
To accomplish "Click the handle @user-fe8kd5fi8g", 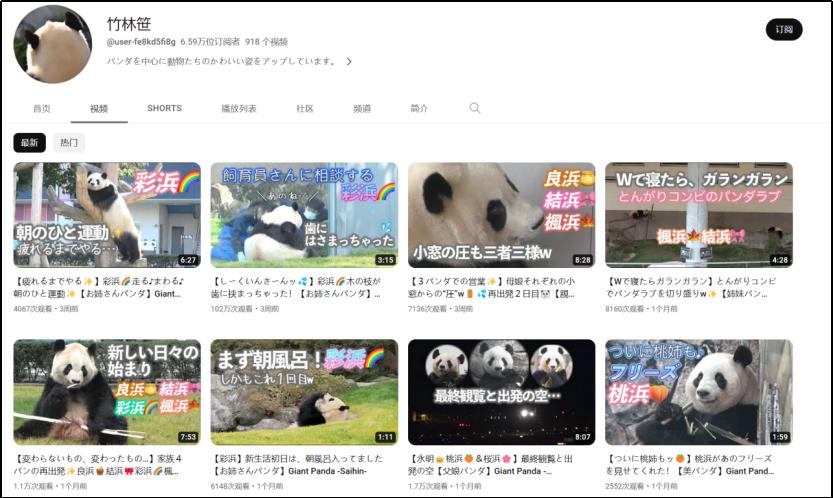I will tap(141, 41).
